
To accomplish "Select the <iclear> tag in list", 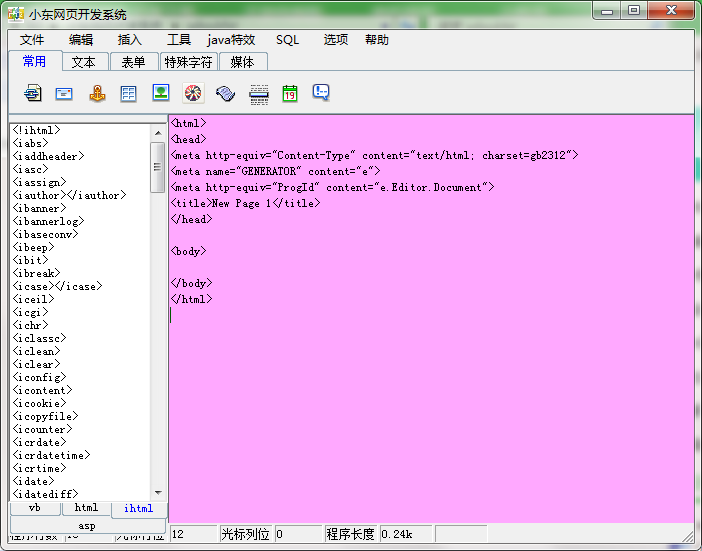I will coord(36,364).
